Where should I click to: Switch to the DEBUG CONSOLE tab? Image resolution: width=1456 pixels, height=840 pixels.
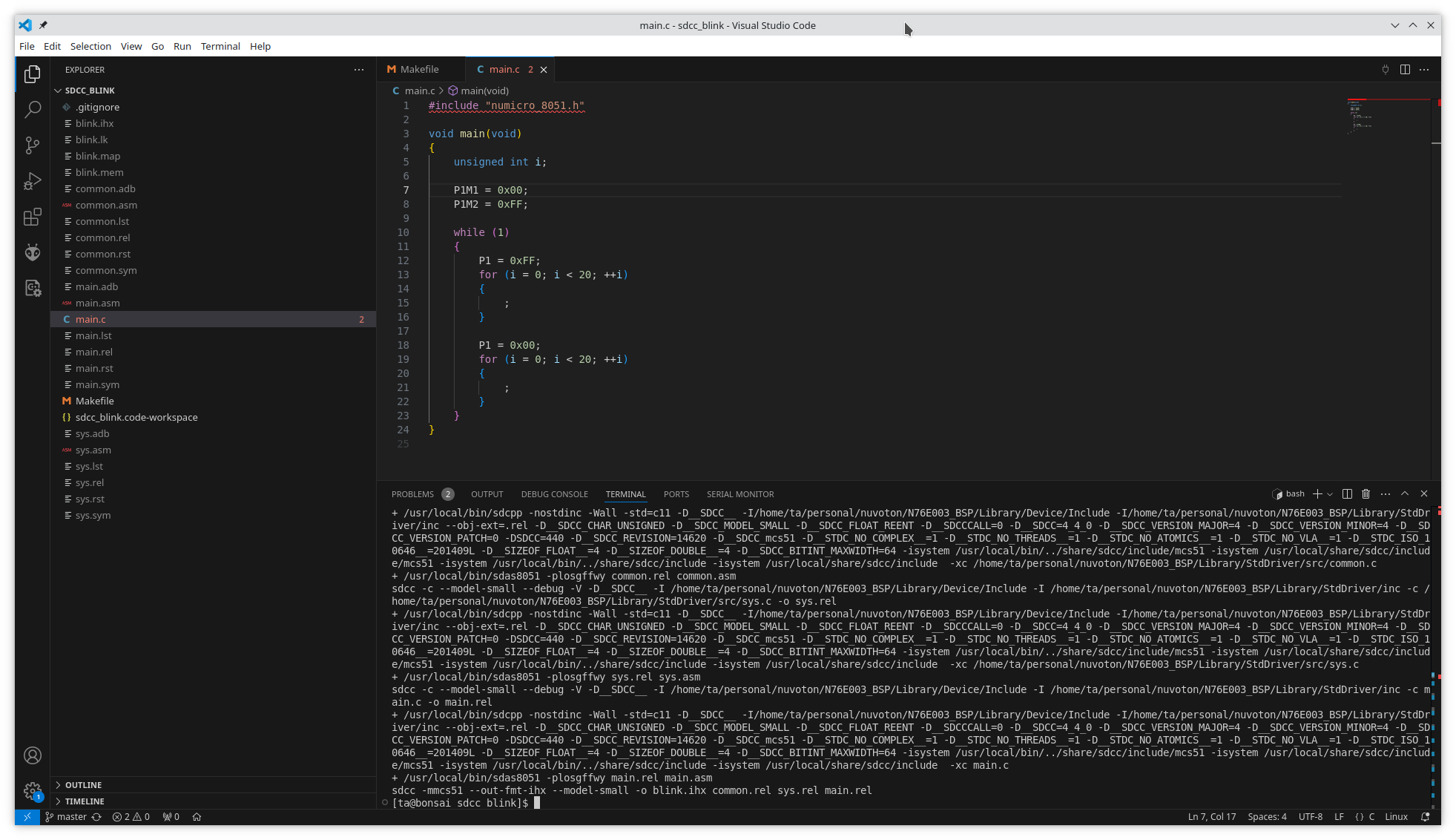554,494
